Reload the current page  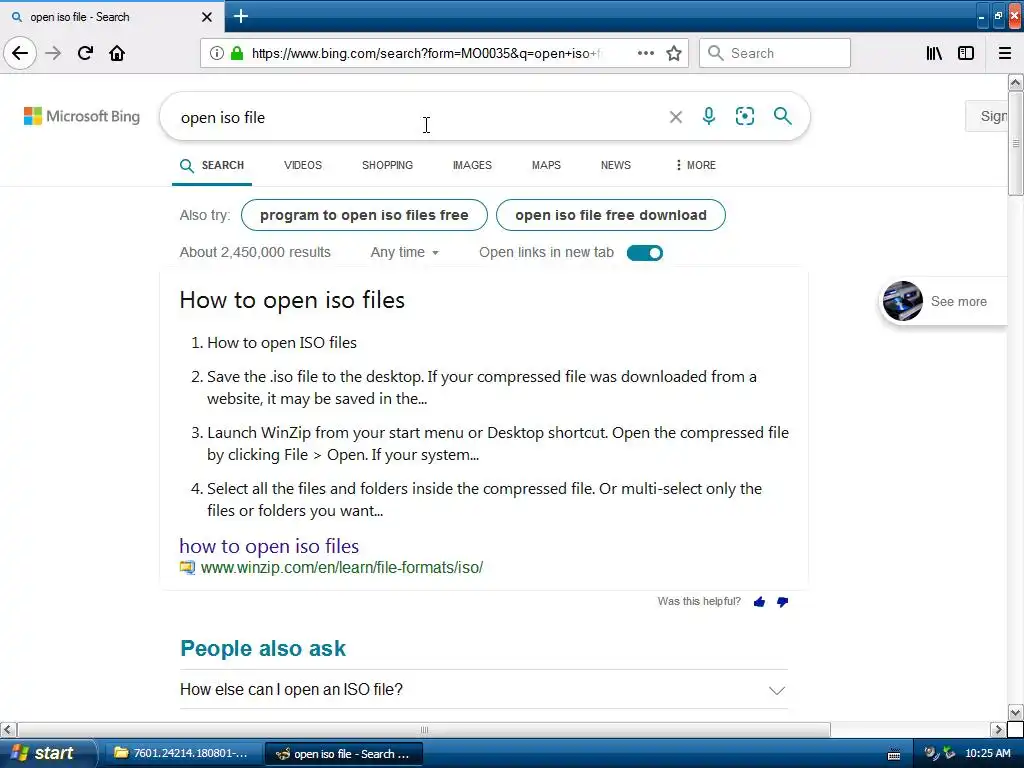(x=85, y=53)
